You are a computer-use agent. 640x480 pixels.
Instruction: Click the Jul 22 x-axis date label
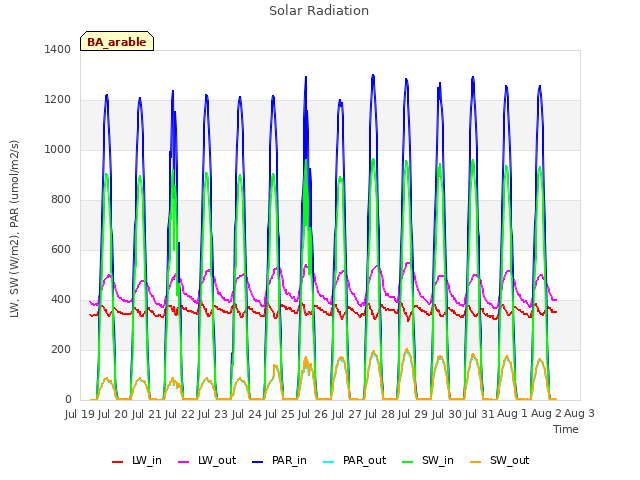180,414
